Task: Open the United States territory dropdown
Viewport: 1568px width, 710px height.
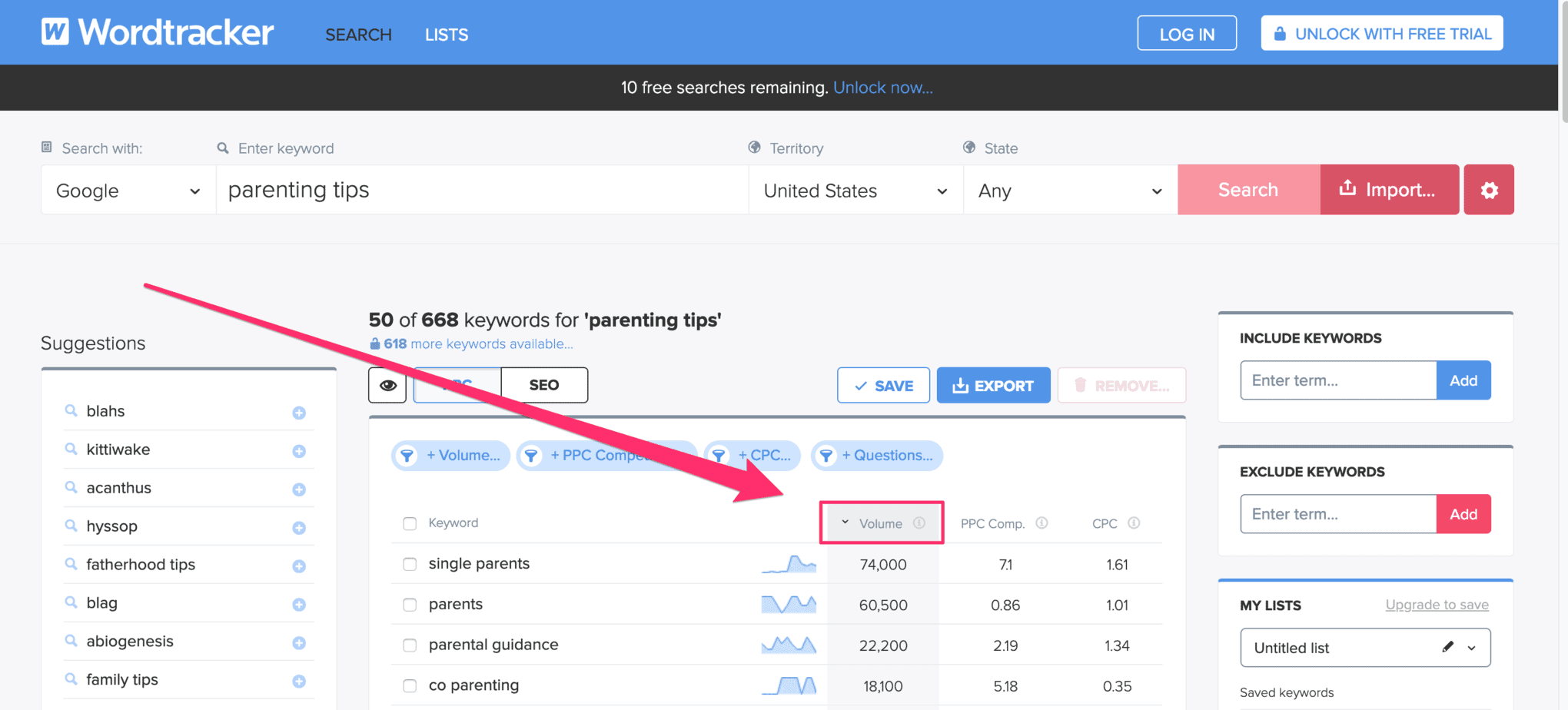Action: pos(855,190)
